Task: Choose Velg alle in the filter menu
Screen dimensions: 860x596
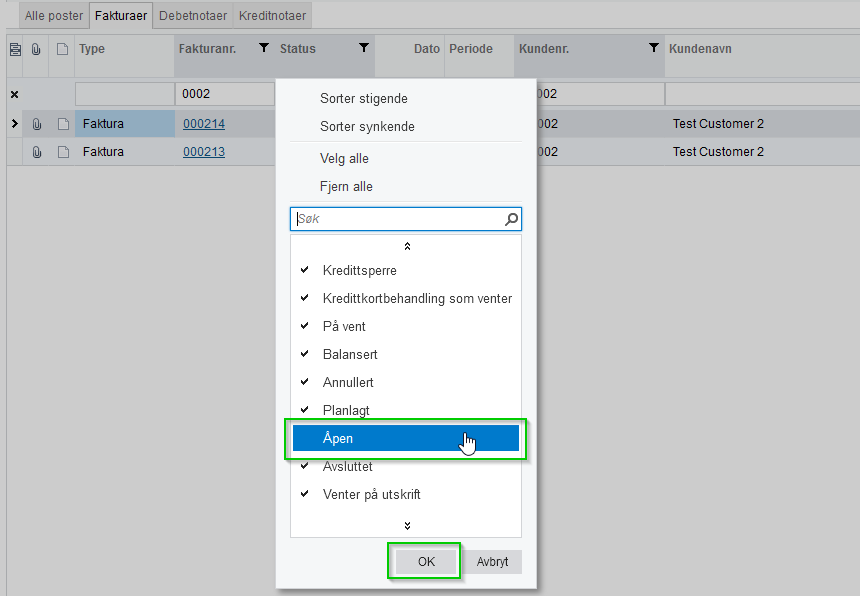Action: click(344, 159)
